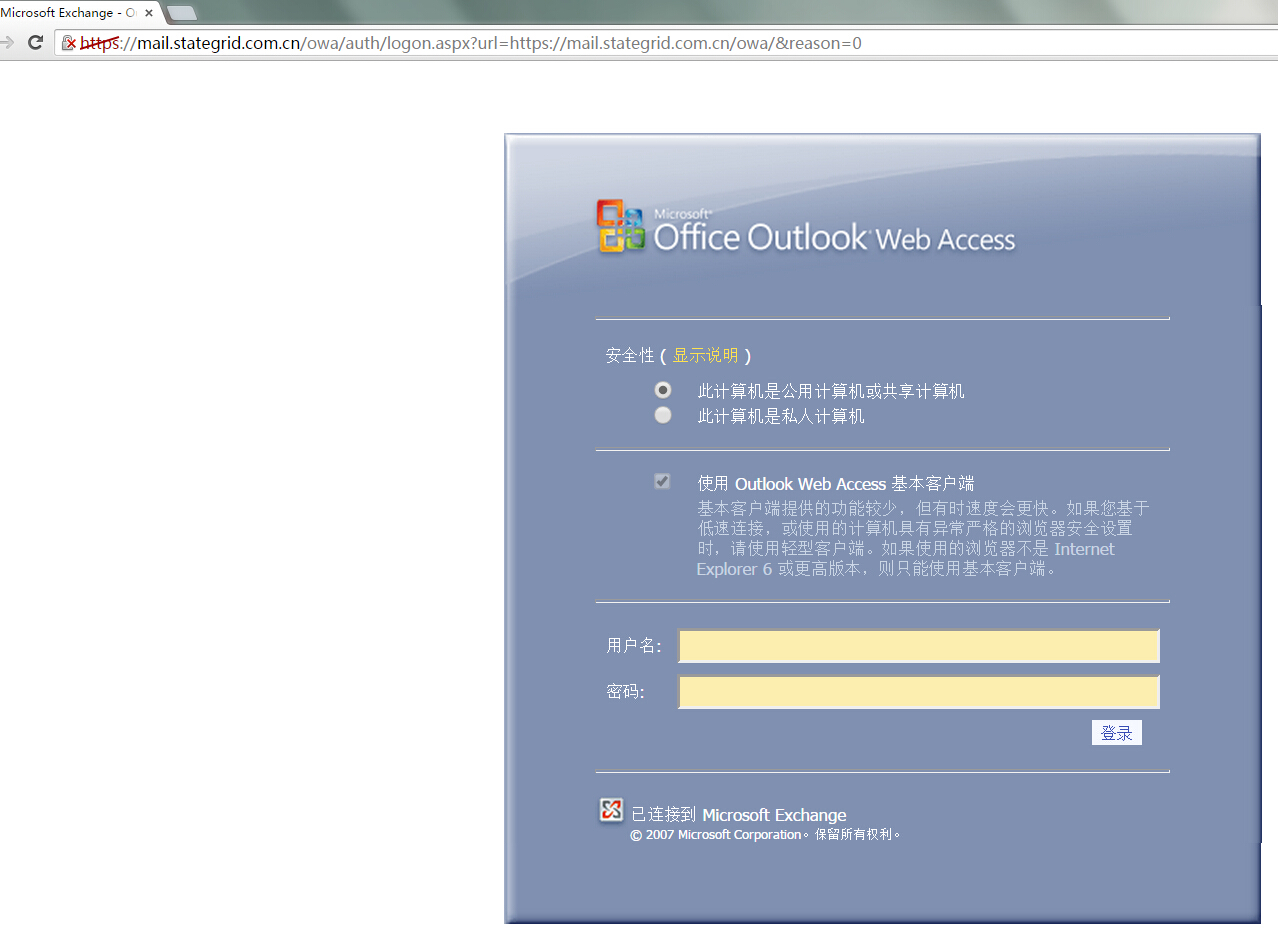1278x942 pixels.
Task: Select the public or shared computer radio
Action: point(662,390)
